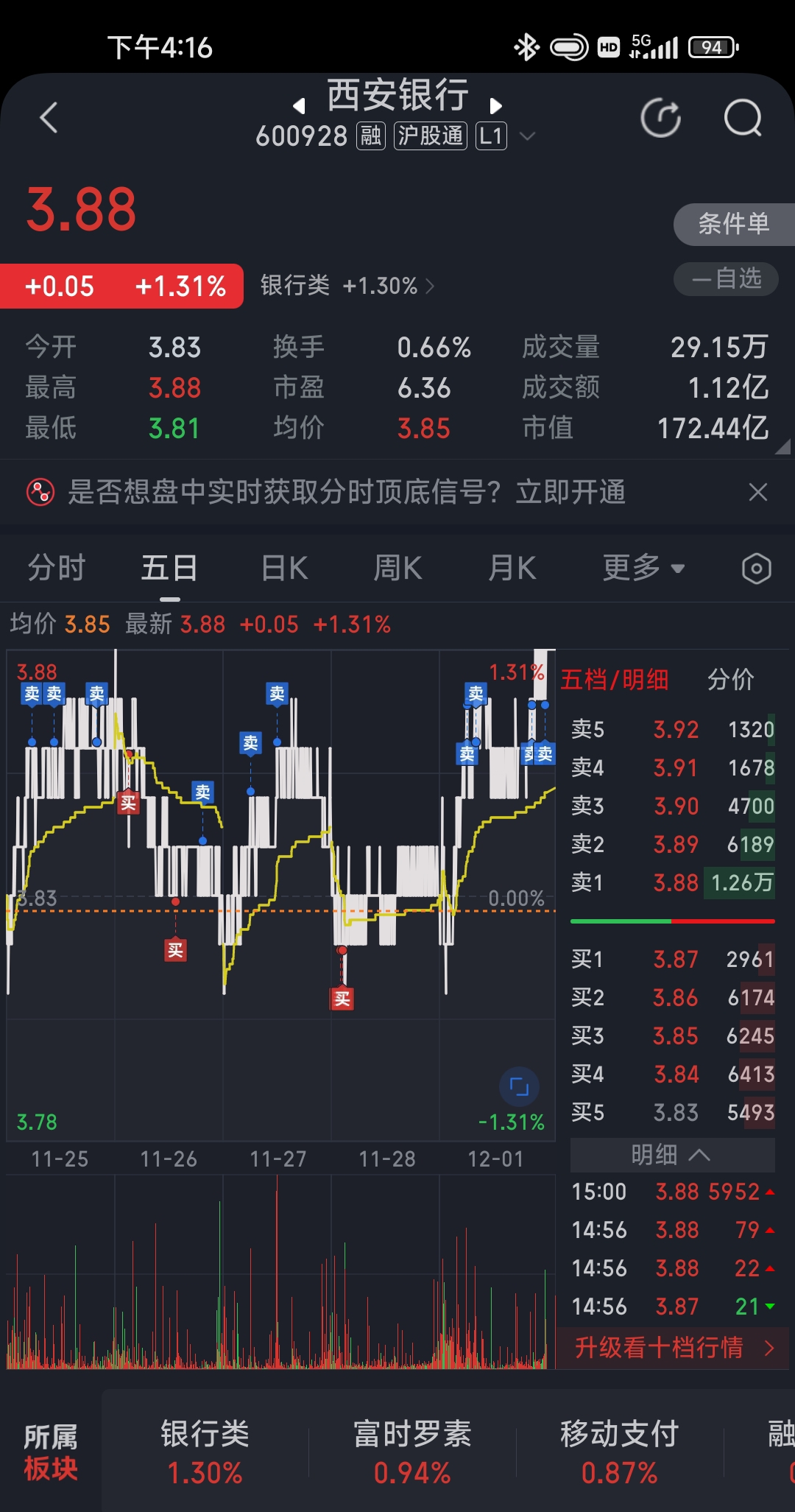Image resolution: width=795 pixels, height=1512 pixels.
Task: Tap the red 买 marker near 11-26
Action: click(x=175, y=950)
